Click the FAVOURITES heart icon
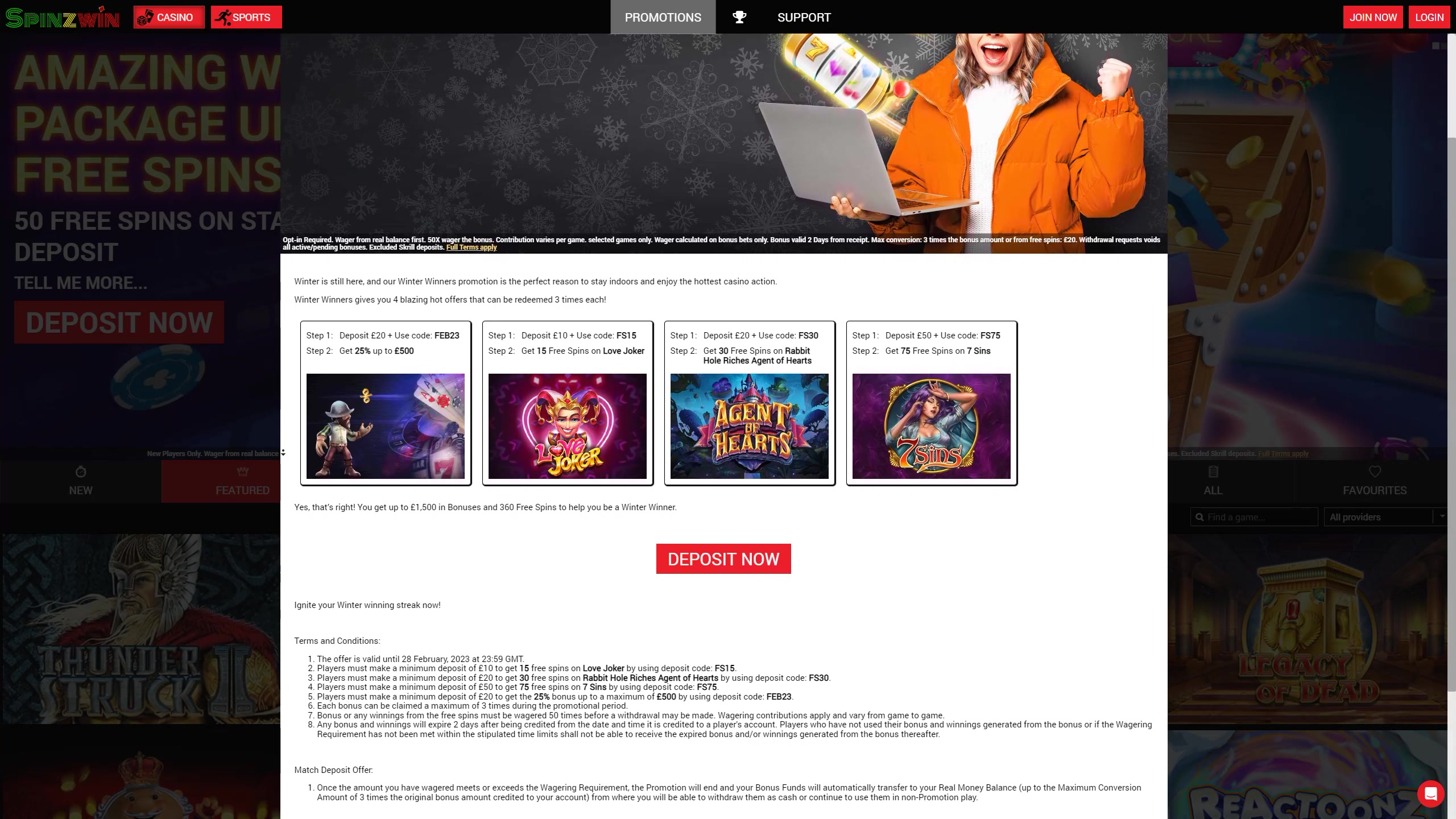The height and width of the screenshot is (819, 1456). click(1375, 471)
